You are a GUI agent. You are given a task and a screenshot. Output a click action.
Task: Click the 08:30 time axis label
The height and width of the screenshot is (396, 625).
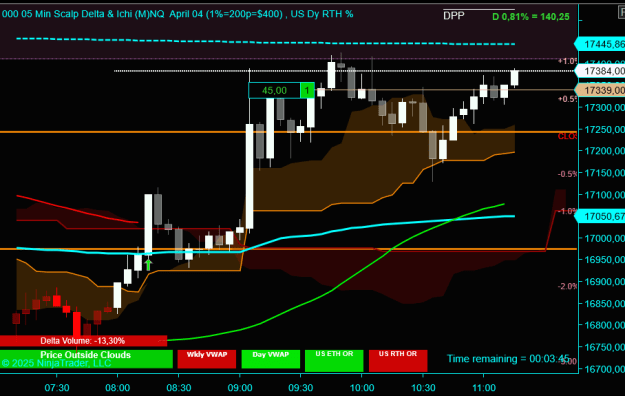(179, 388)
